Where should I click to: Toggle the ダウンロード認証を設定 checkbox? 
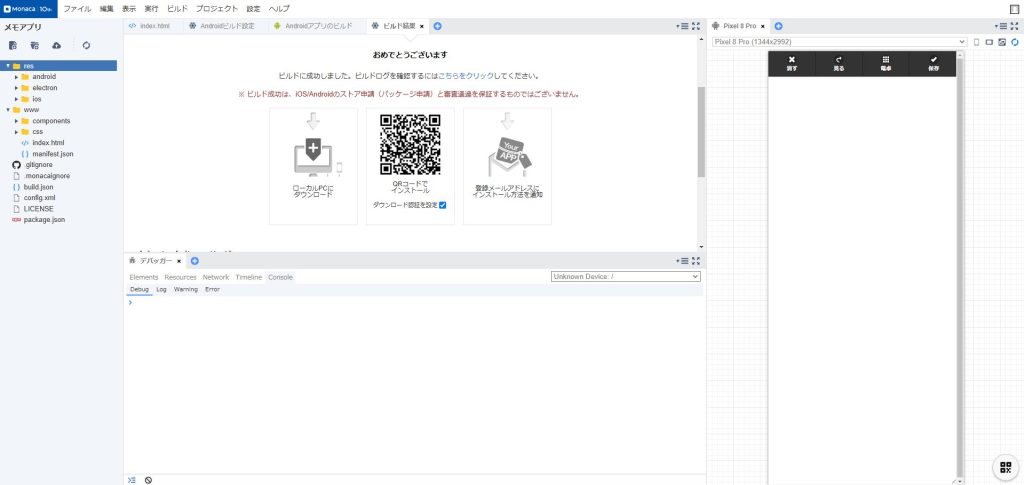(x=442, y=205)
